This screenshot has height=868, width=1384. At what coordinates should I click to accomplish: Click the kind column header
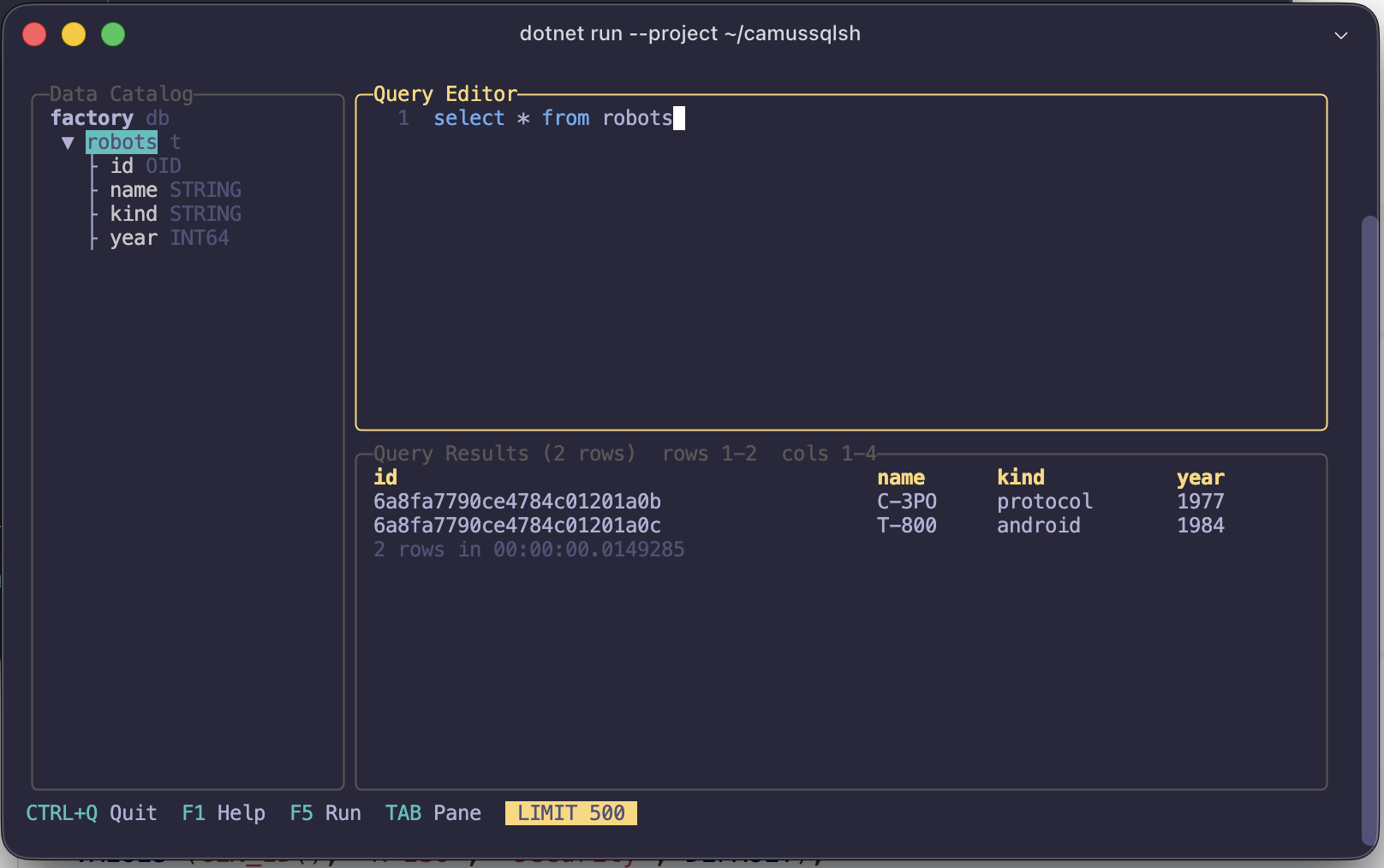1021,478
